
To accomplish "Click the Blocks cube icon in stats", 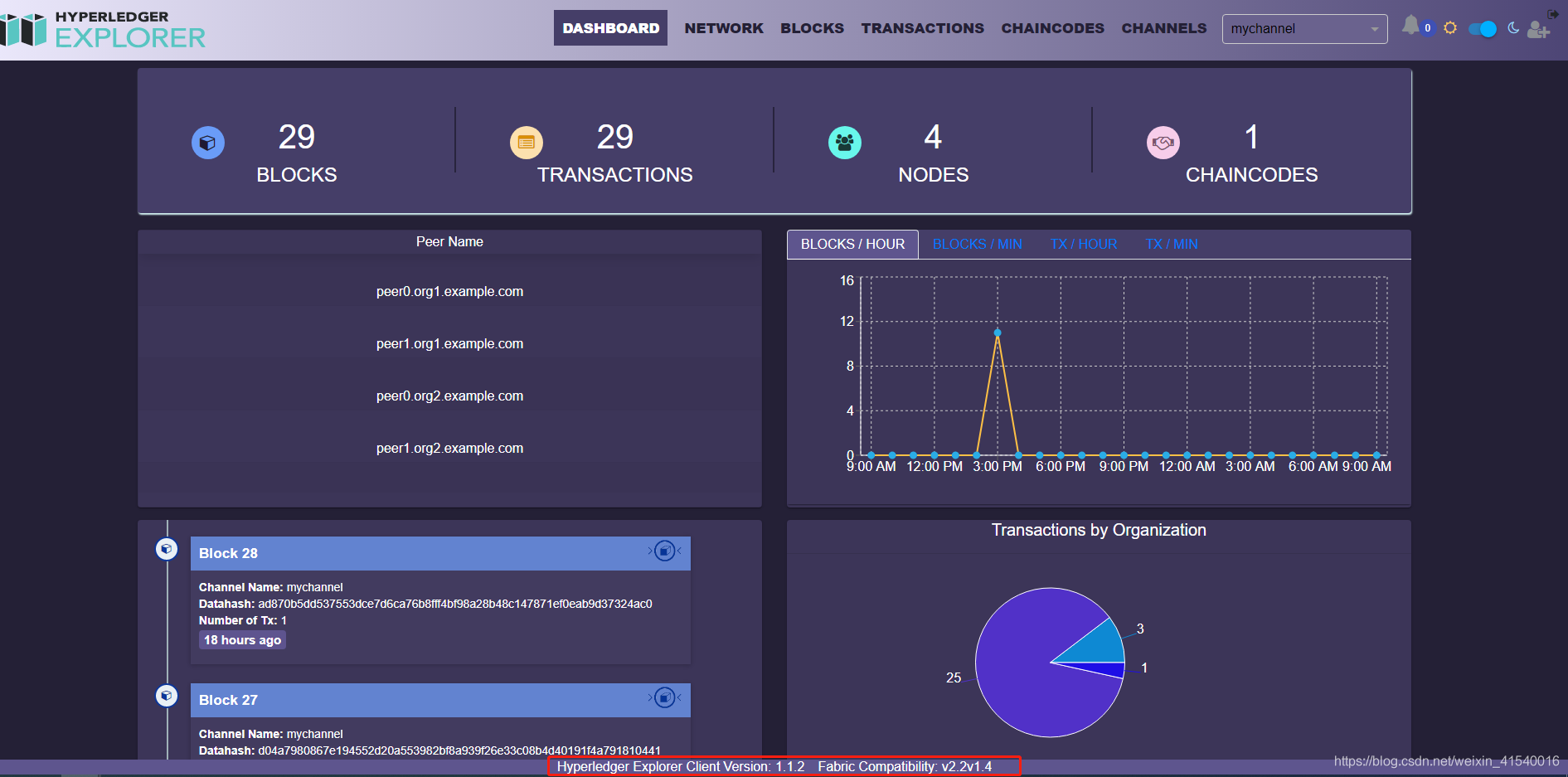I will (x=208, y=143).
